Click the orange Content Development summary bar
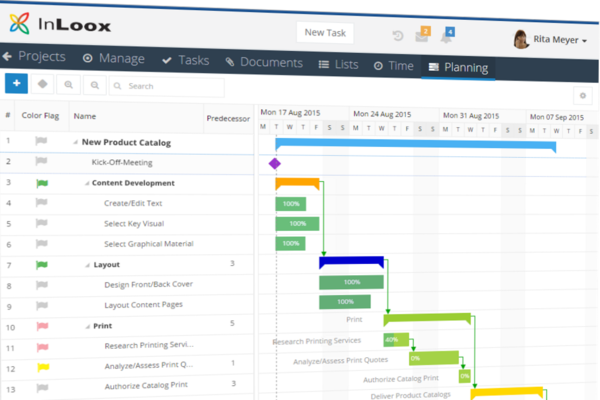 click(x=297, y=184)
